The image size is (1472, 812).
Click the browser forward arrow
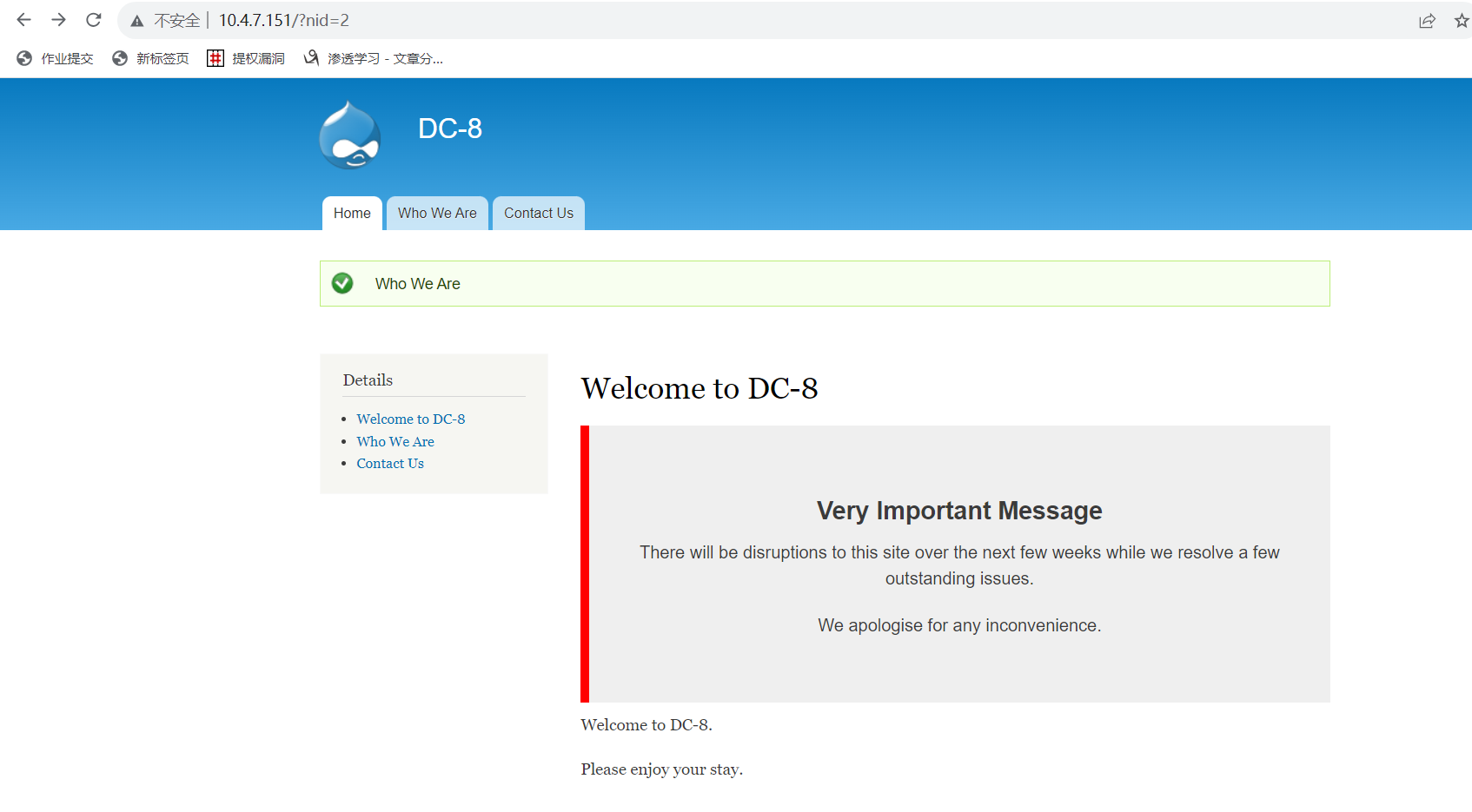[58, 20]
